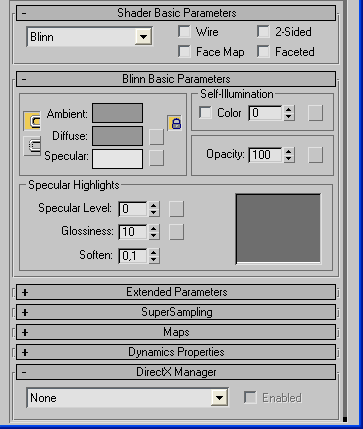The image size is (363, 429).
Task: Toggle the blue padlock linking Ambient and Diffuse maps
Action: (x=175, y=123)
